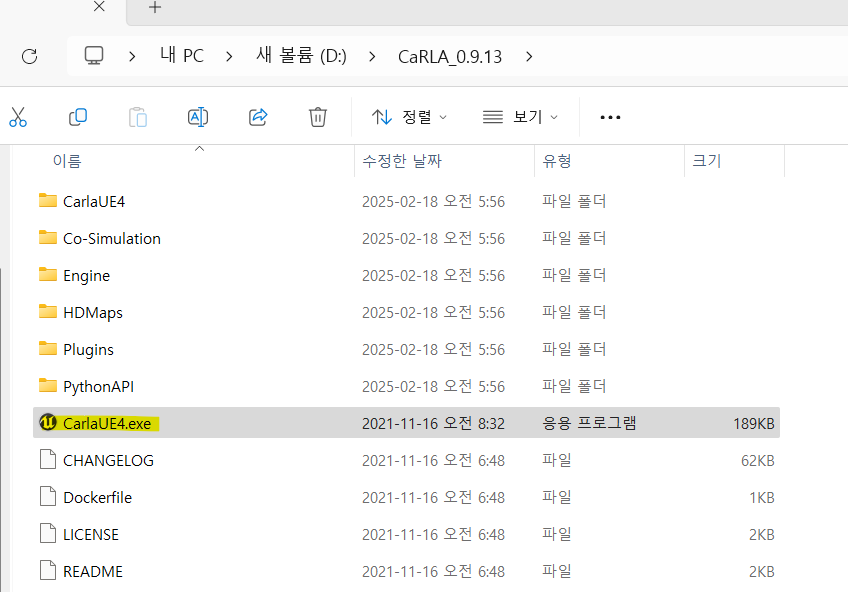This screenshot has height=592, width=848.
Task: Select the HDMaps folder icon
Action: coord(48,312)
